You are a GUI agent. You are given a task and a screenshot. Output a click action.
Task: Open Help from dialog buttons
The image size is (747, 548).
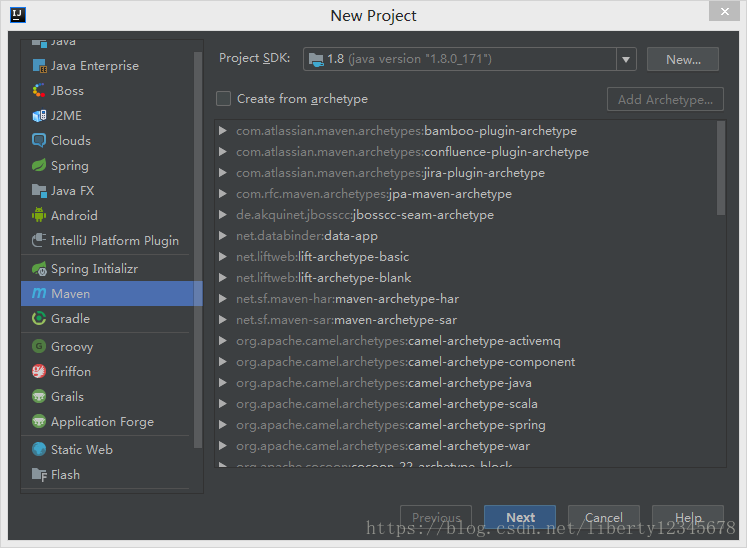(688, 518)
